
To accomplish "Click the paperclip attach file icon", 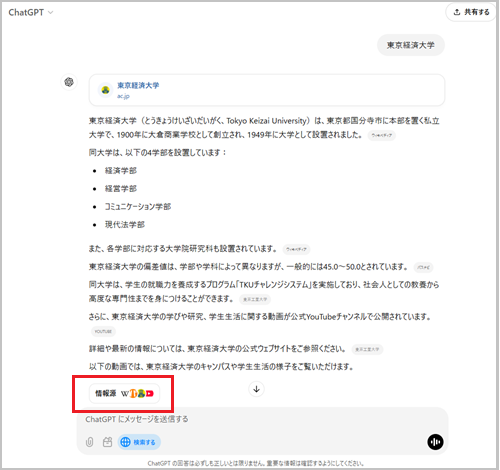I will pyautogui.click(x=89, y=442).
